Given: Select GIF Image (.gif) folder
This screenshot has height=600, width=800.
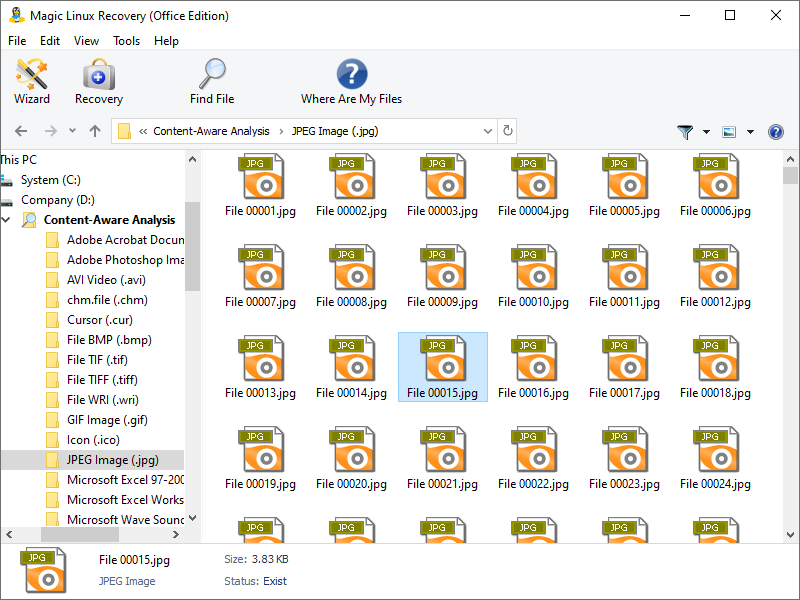Looking at the screenshot, I should (x=107, y=420).
